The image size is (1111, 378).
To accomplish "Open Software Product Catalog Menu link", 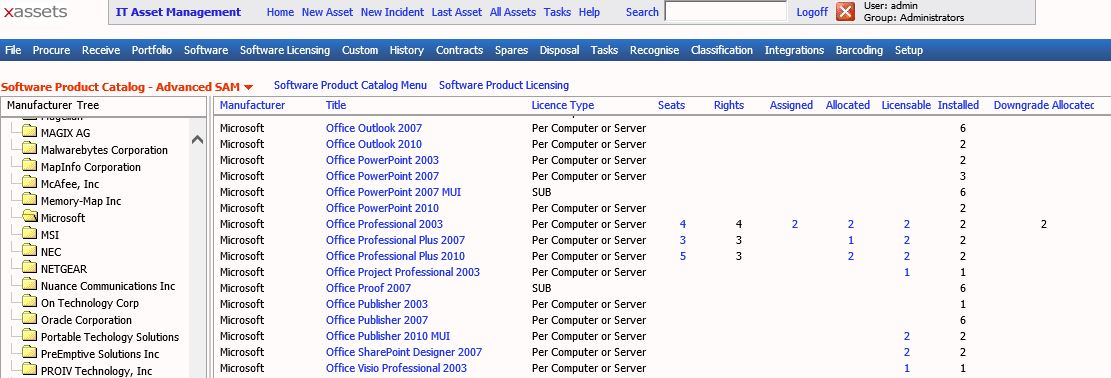I will click(350, 85).
